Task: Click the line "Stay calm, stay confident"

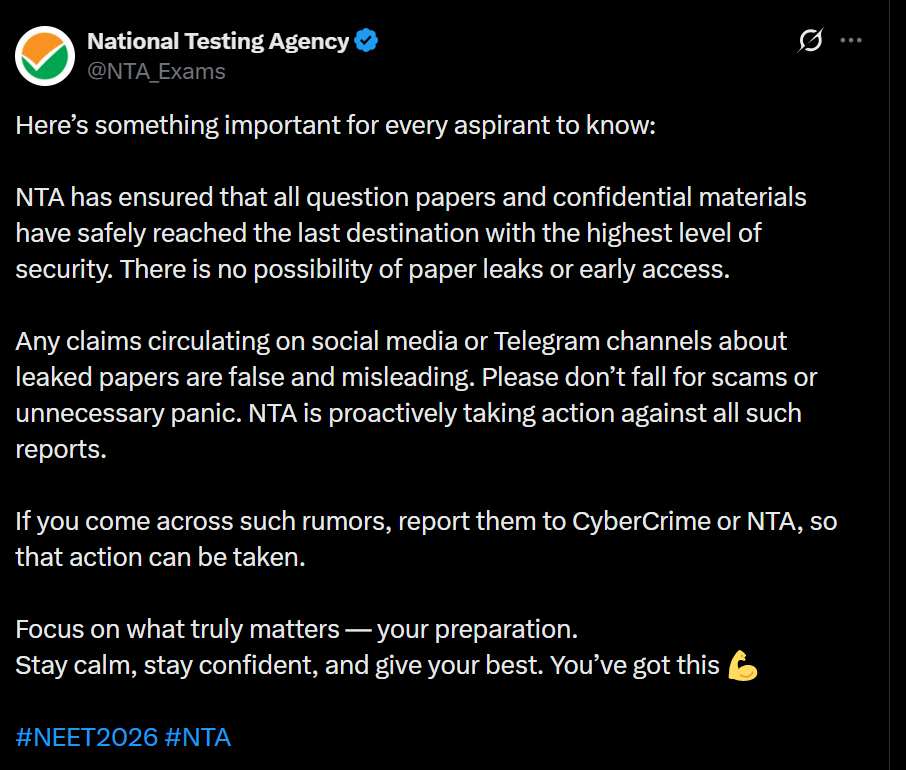Action: (366, 665)
